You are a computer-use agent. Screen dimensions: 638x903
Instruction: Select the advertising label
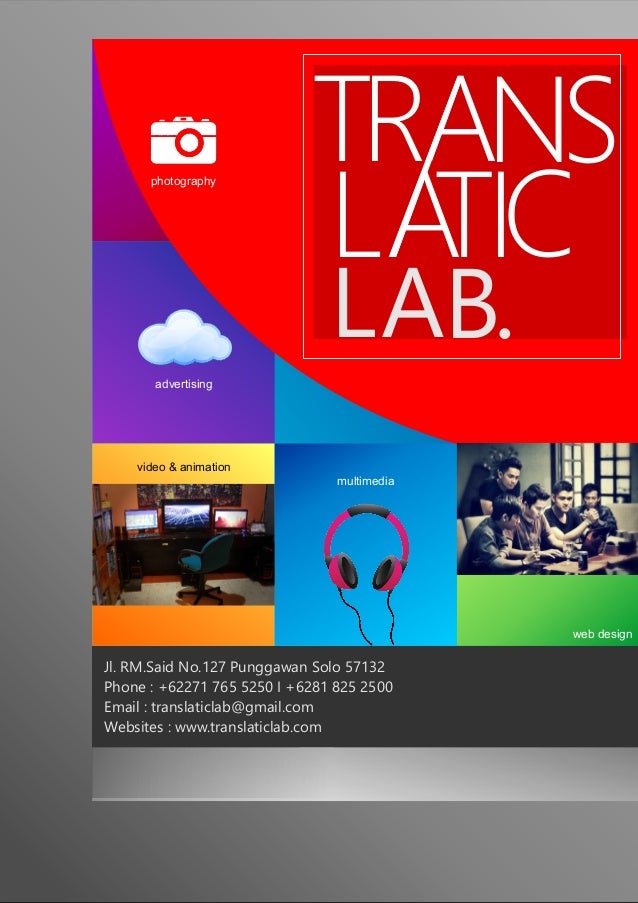184,384
